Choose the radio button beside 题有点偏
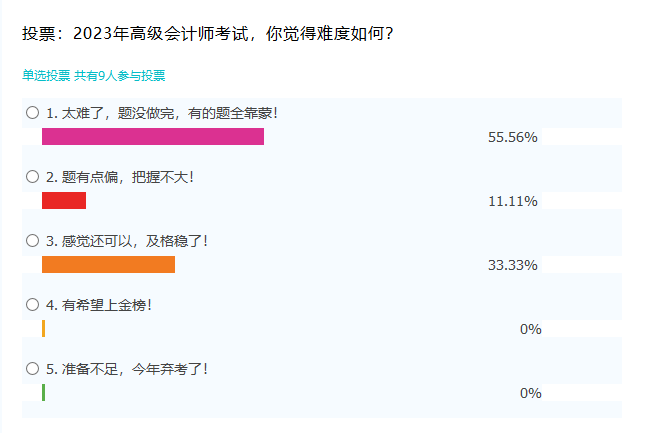This screenshot has height=433, width=649. coord(32,177)
